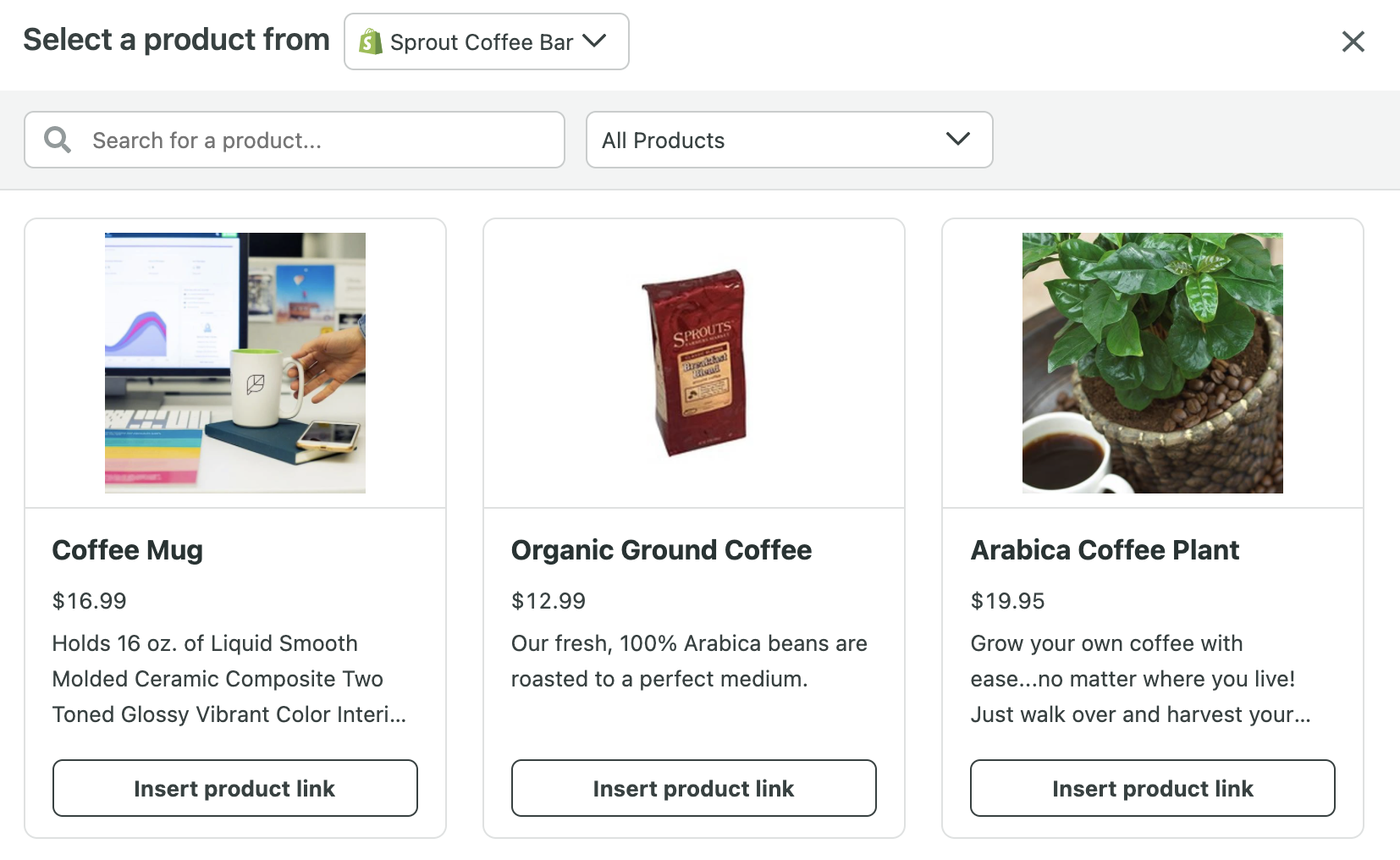Screen dimensions: 1400x860
Task: Click the $16.99 price label
Action: point(89,601)
